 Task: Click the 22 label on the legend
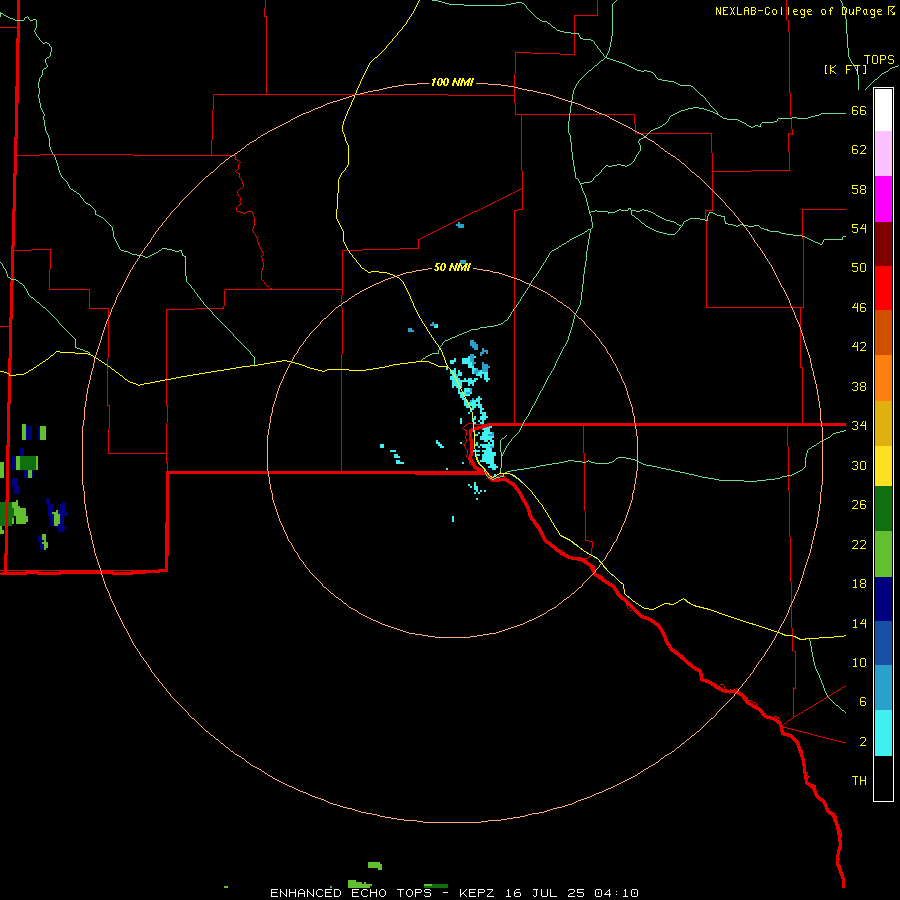pyautogui.click(x=859, y=544)
